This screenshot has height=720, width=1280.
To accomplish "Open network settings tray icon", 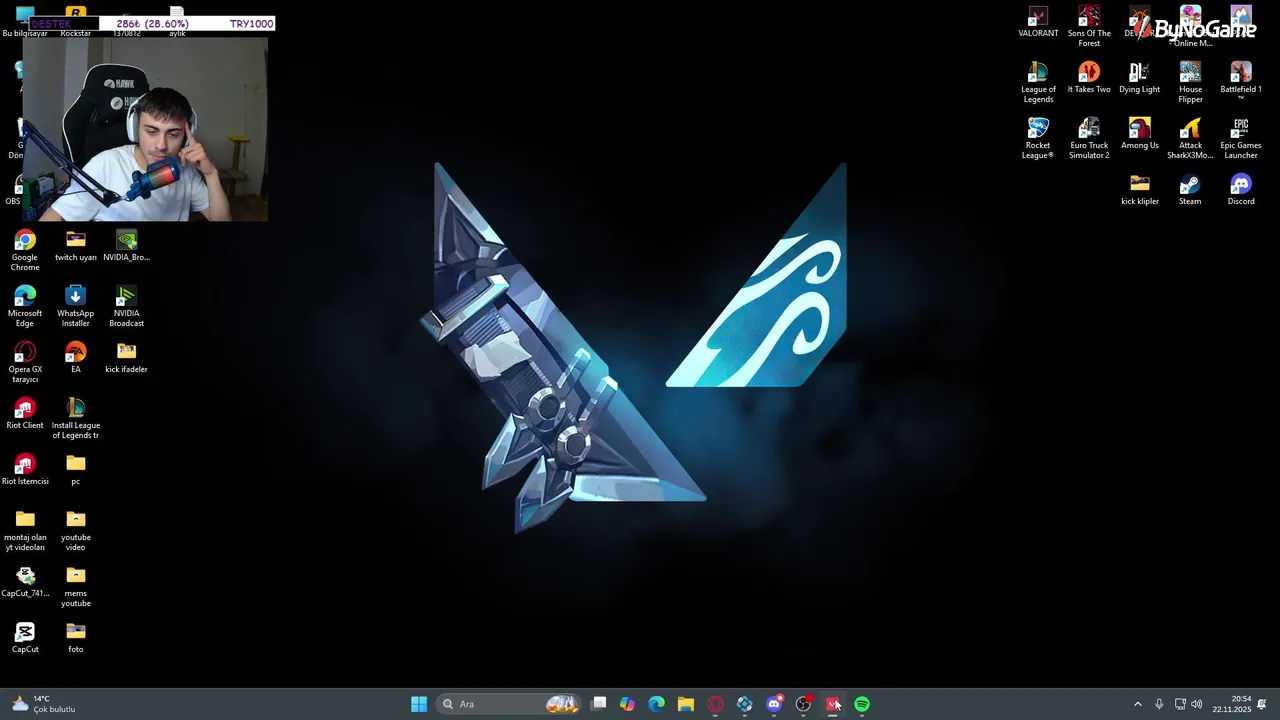I will (1180, 704).
